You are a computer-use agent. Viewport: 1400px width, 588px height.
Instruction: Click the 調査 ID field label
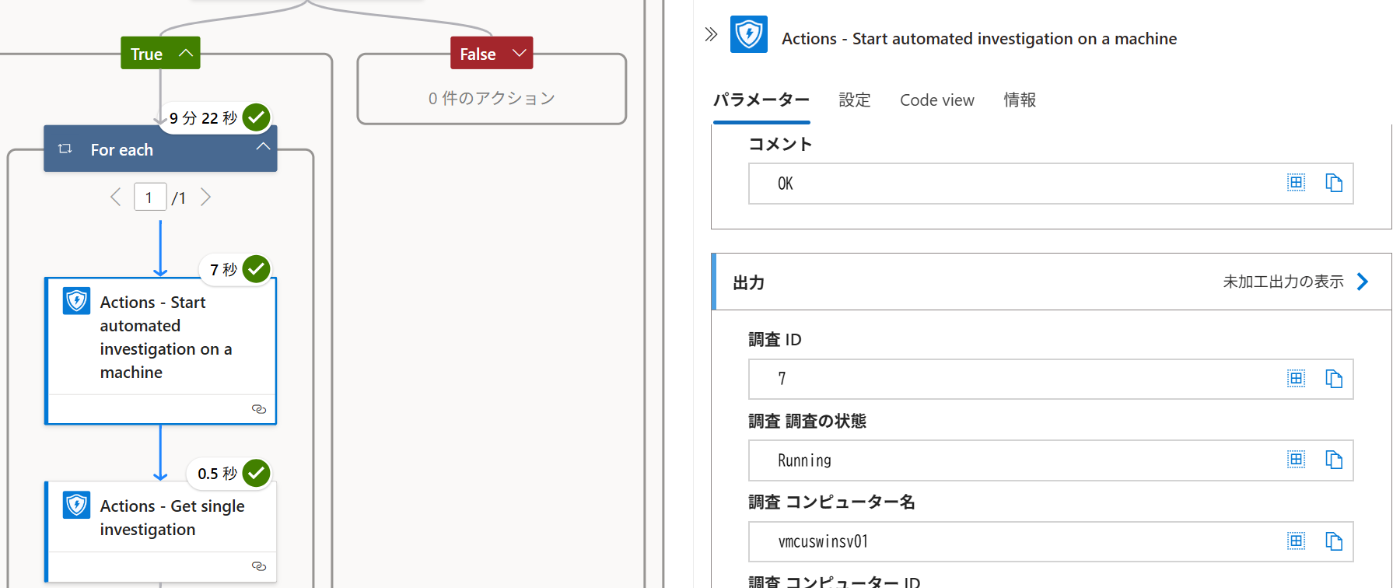pos(775,339)
